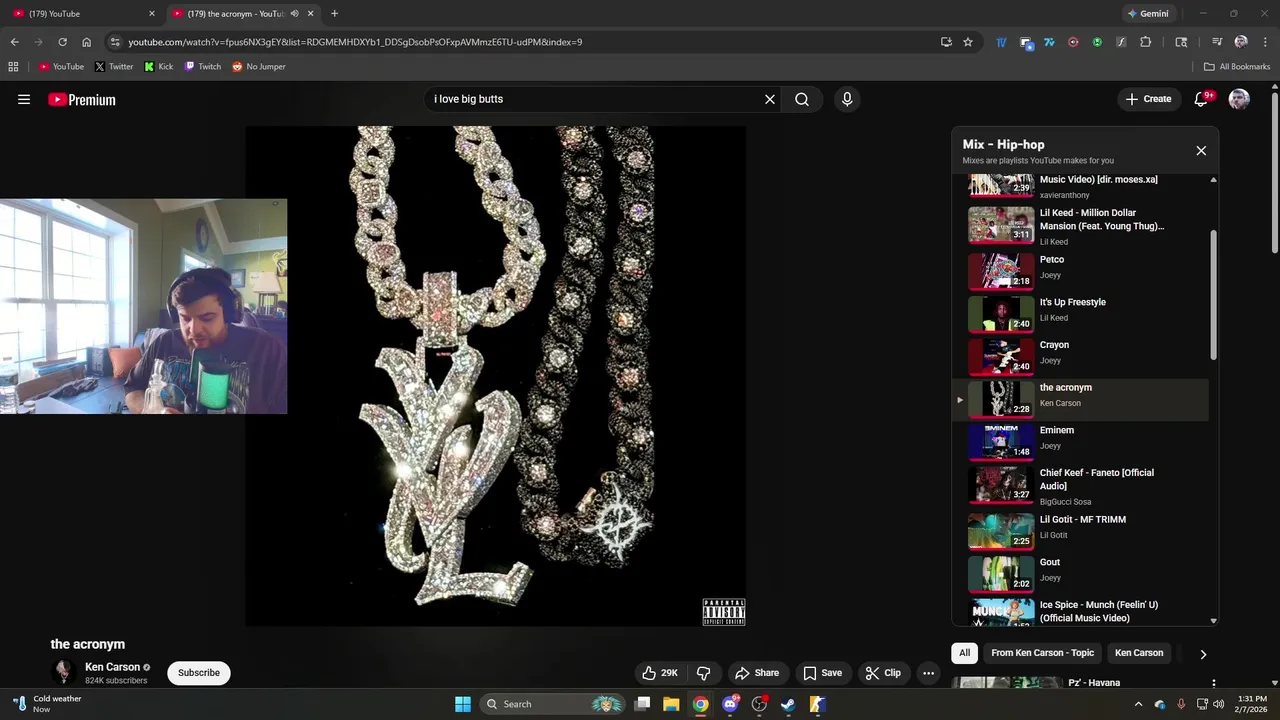
Task: Open media controls icon in Chrome toolbar
Action: 1217,42
